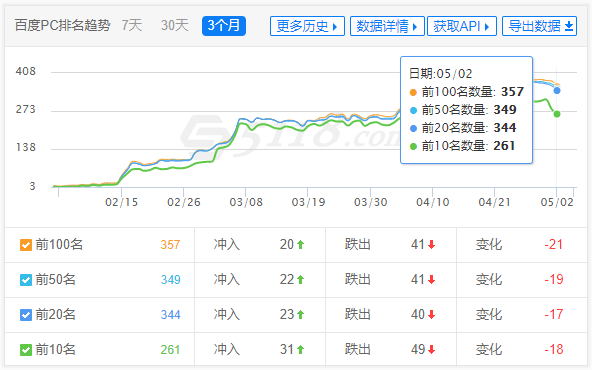The height and width of the screenshot is (370, 592).
Task: Click the 04/10 date on the x-axis
Action: [x=433, y=202]
